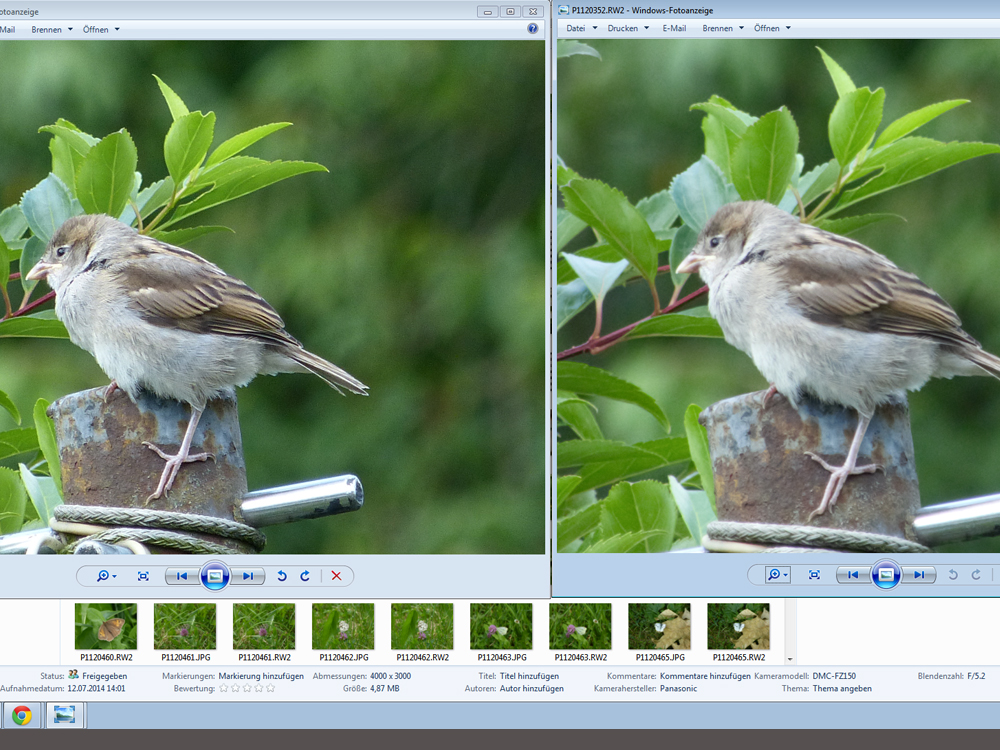Start slideshow in the left window
The image size is (1000, 750).
(215, 576)
